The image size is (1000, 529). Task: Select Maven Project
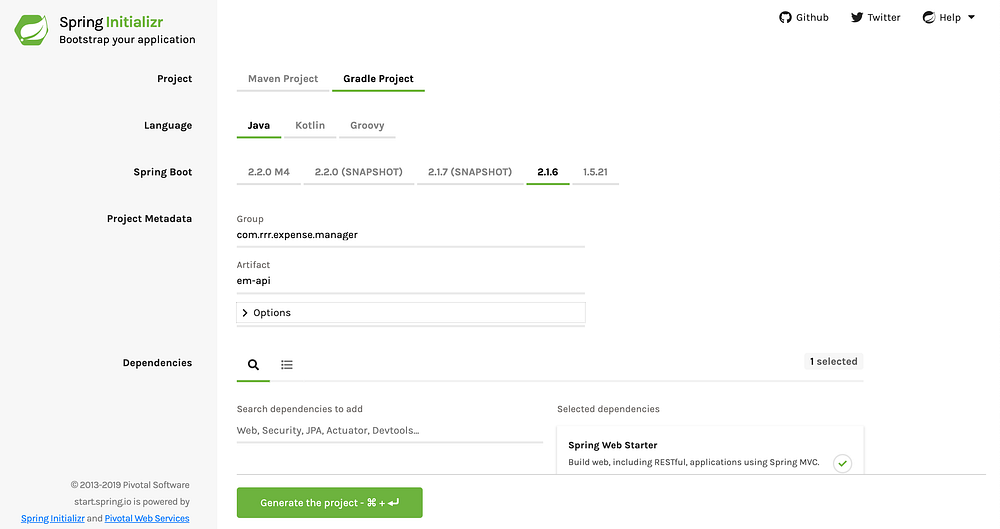283,78
